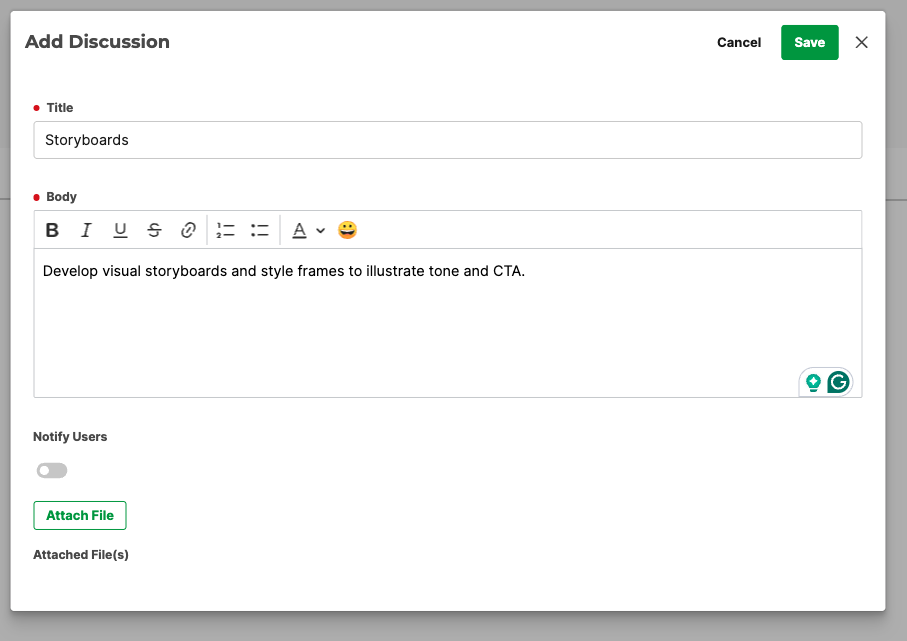
Task: Click into the Body text area
Action: (448, 323)
